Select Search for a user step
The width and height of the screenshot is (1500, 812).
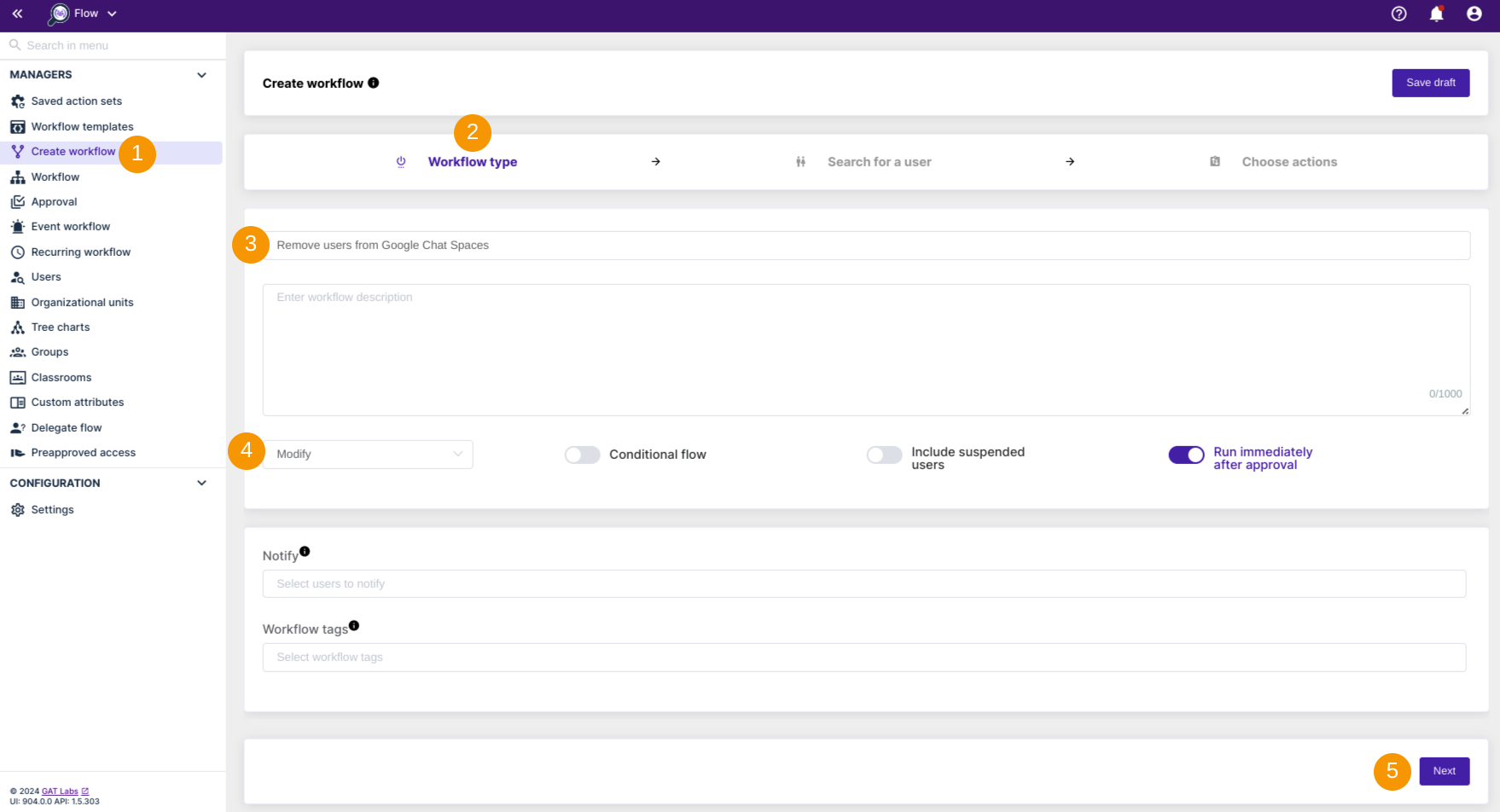(880, 162)
